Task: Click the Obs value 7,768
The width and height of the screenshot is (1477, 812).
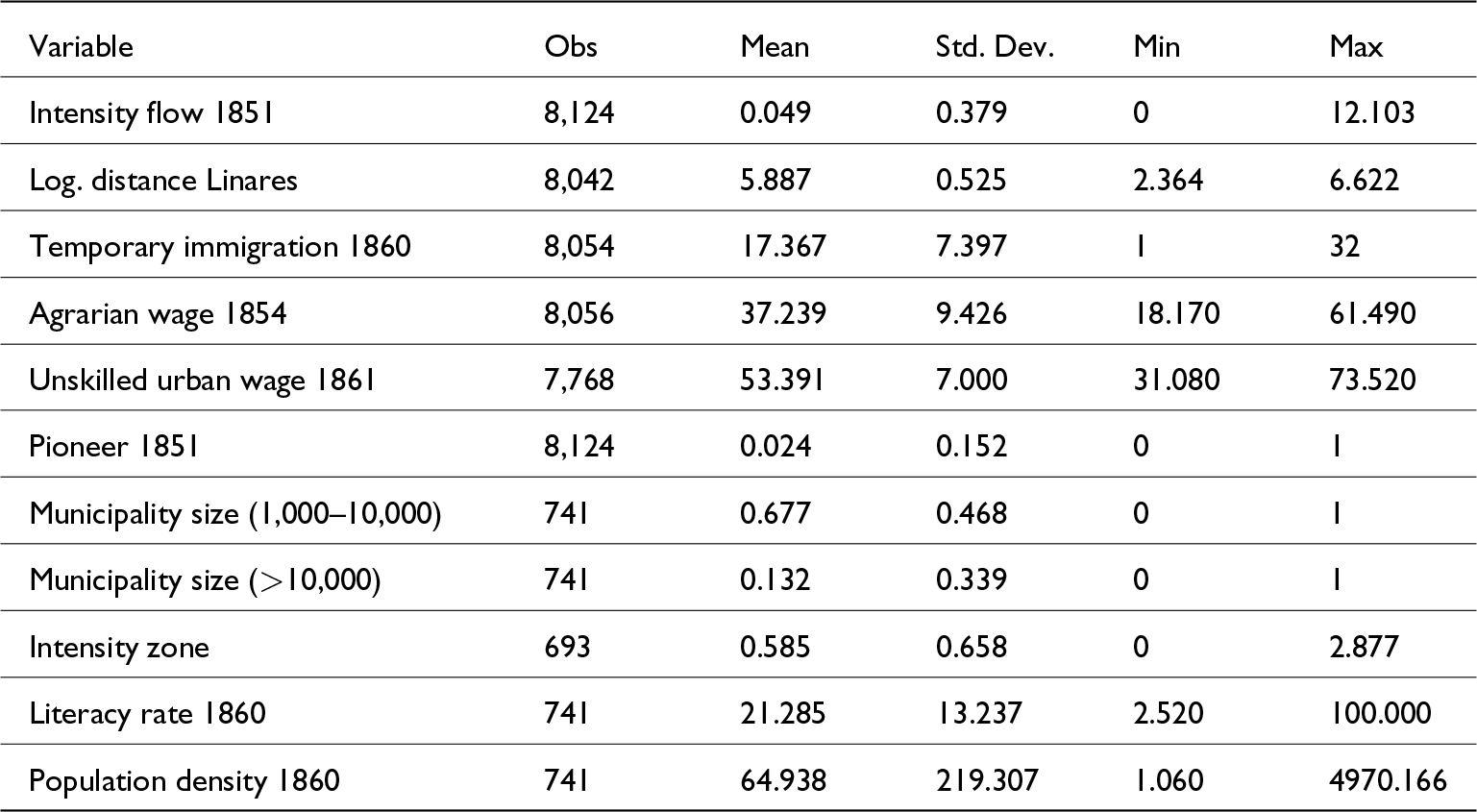Action: (x=578, y=381)
